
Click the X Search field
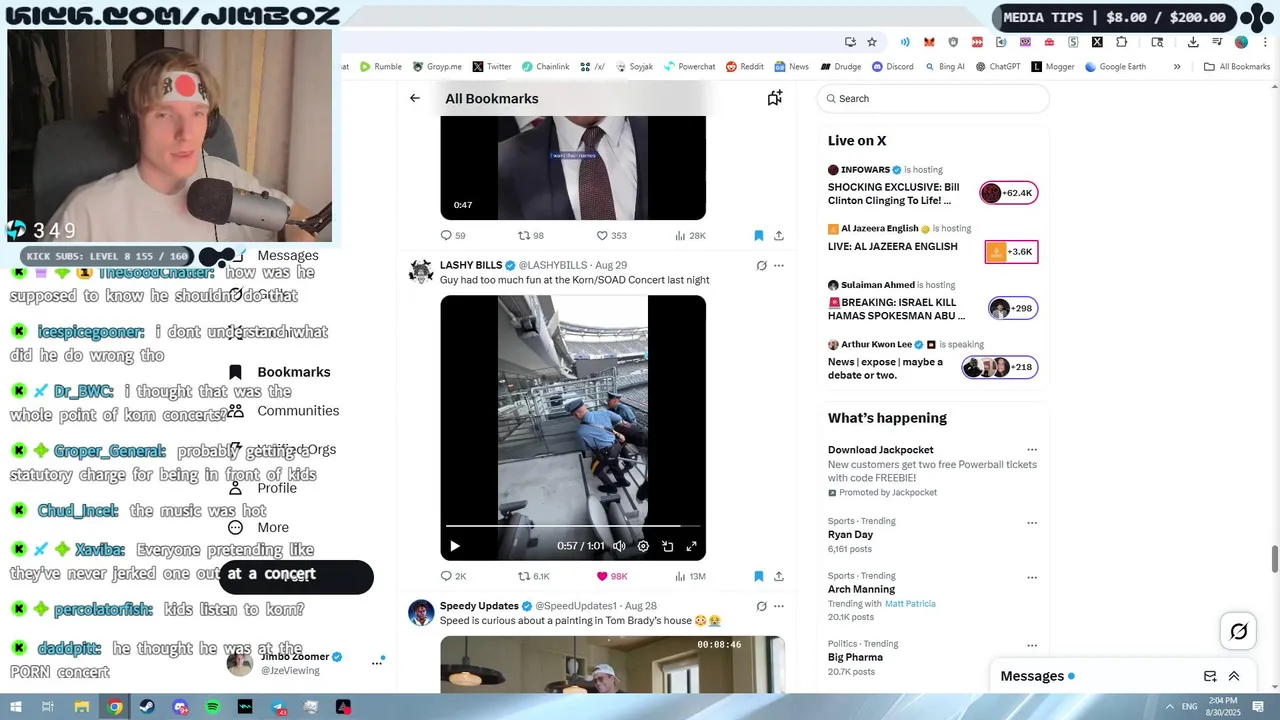pyautogui.click(x=933, y=98)
